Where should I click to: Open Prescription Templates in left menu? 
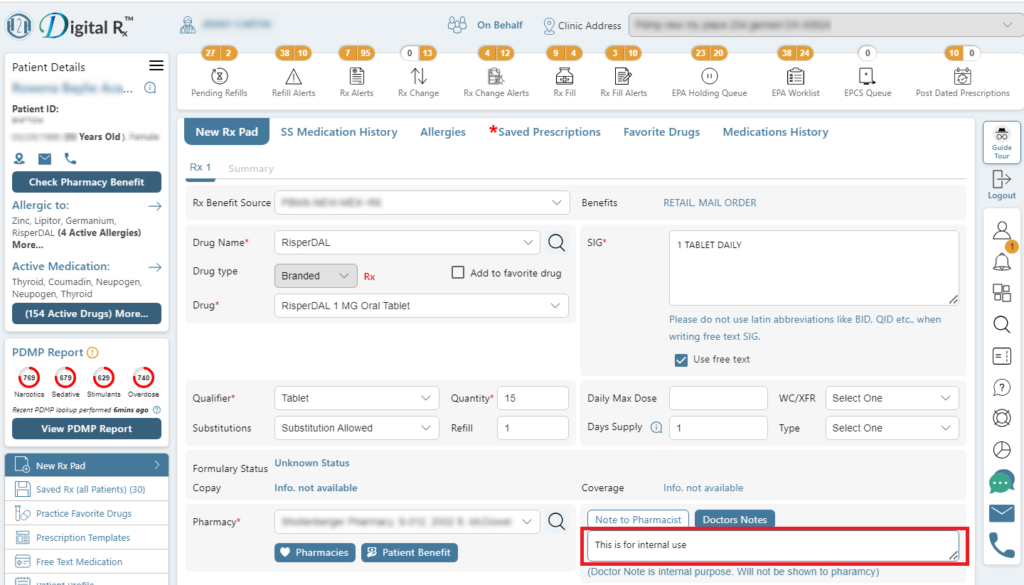point(83,538)
